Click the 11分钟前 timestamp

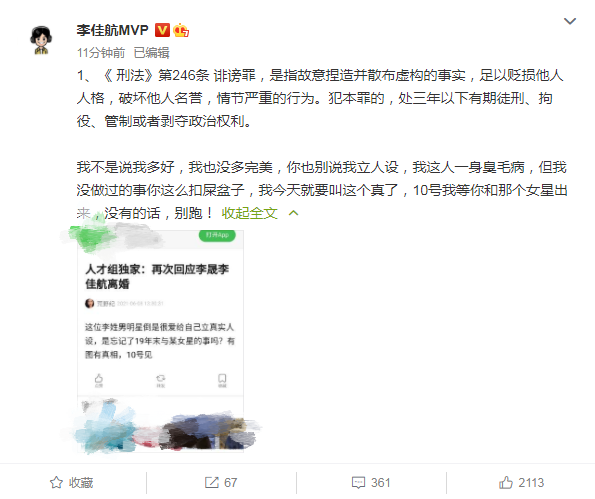click(x=101, y=53)
